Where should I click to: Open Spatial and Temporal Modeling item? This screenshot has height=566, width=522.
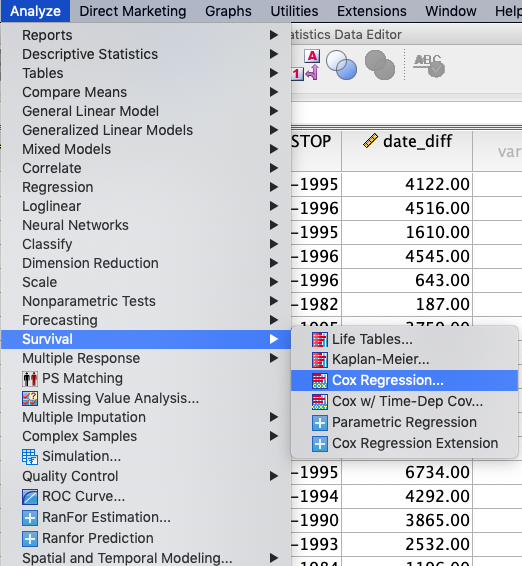tap(146, 558)
